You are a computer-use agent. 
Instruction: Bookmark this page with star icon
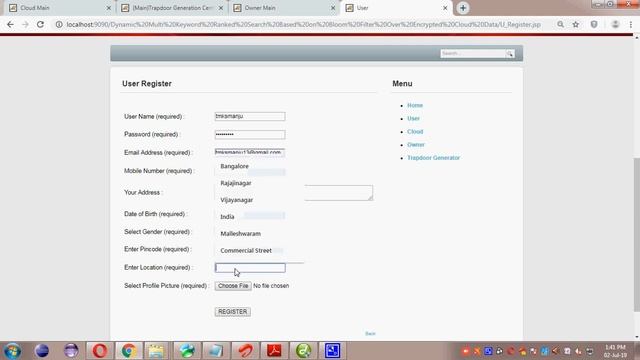(x=576, y=24)
